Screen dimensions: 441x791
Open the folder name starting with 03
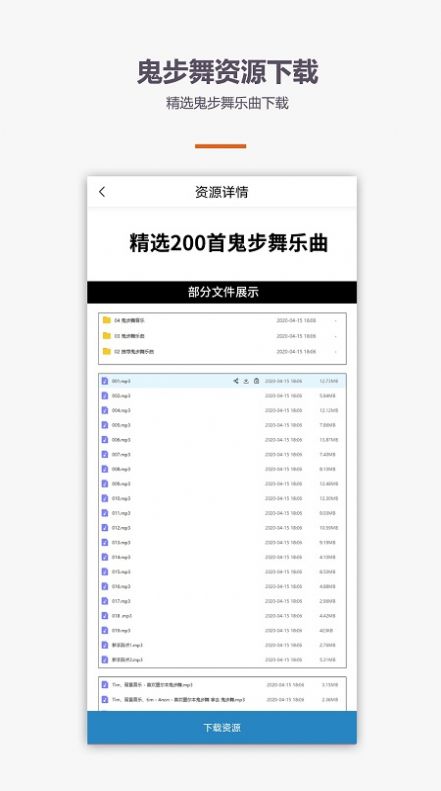pos(130,336)
